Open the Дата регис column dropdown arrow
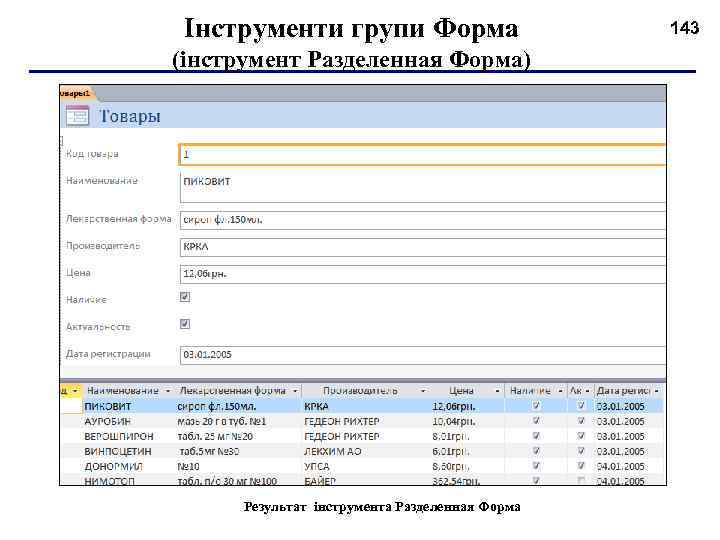This screenshot has width=720, height=540. click(x=657, y=391)
